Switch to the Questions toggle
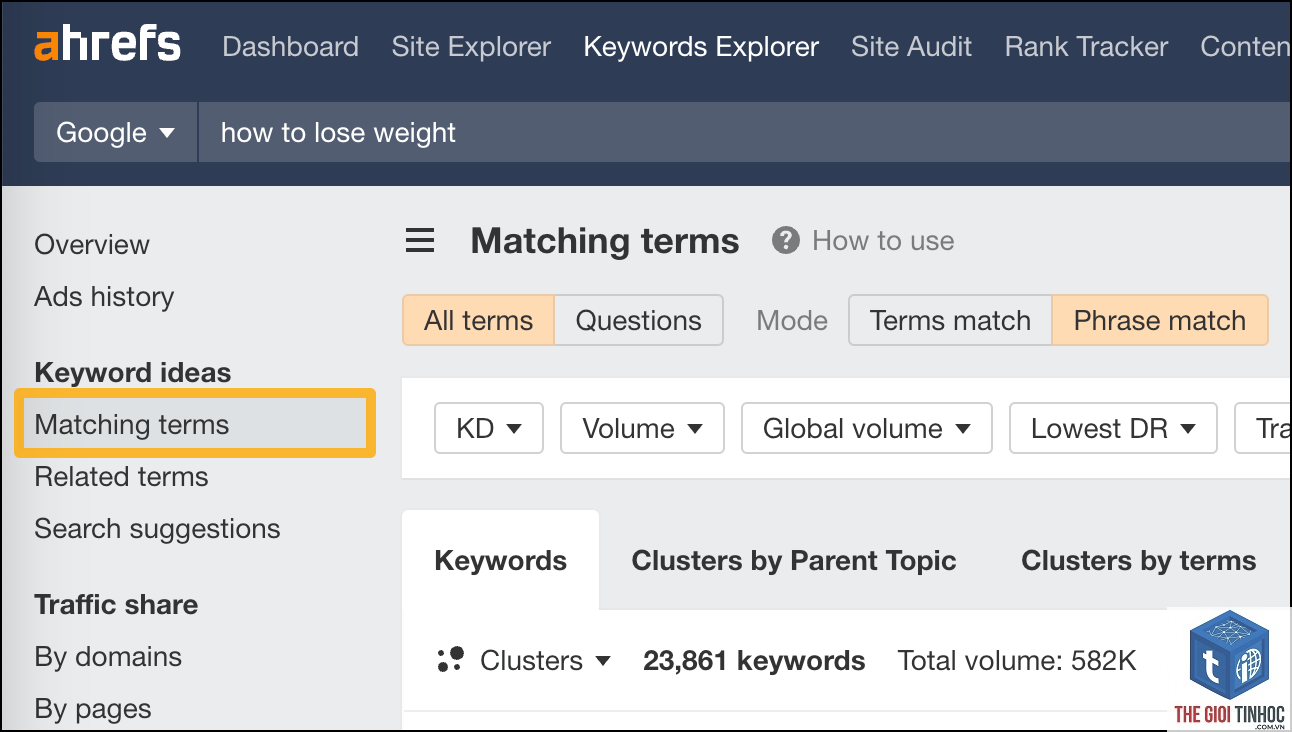This screenshot has width=1292, height=732. pos(638,320)
